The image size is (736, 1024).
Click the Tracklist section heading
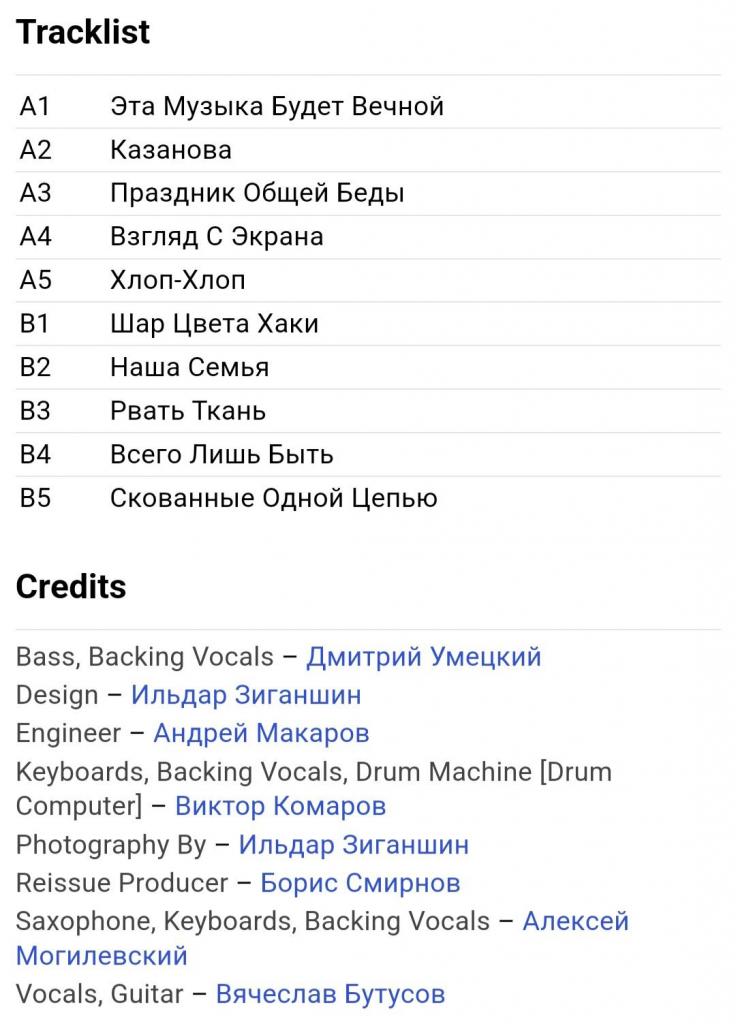pyautogui.click(x=83, y=32)
